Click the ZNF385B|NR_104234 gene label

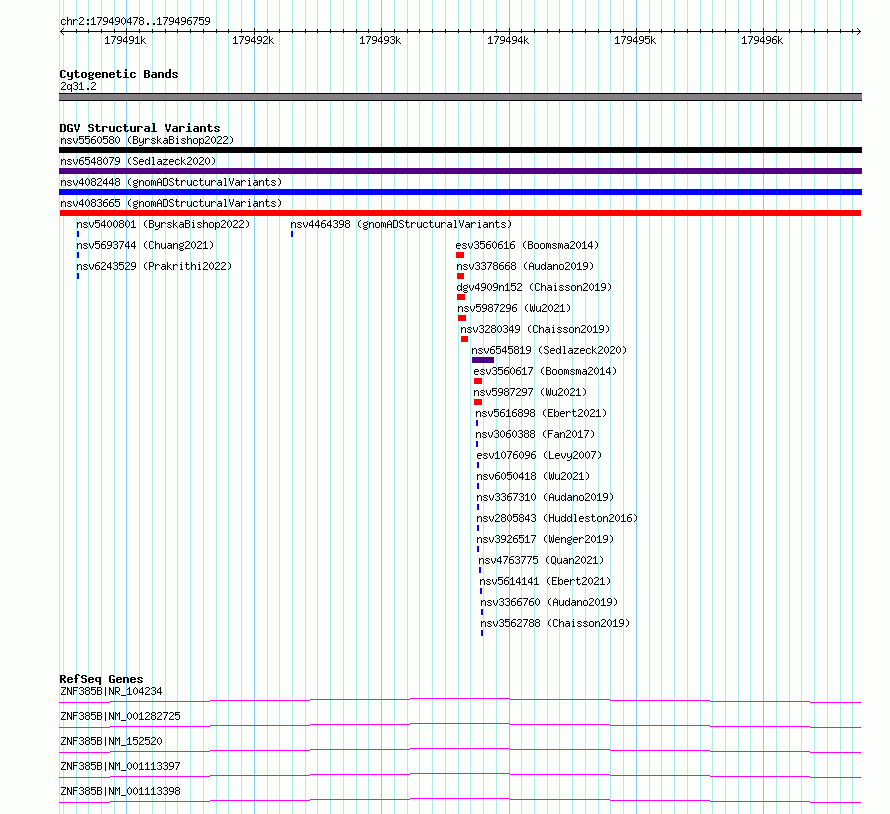pyautogui.click(x=111, y=691)
